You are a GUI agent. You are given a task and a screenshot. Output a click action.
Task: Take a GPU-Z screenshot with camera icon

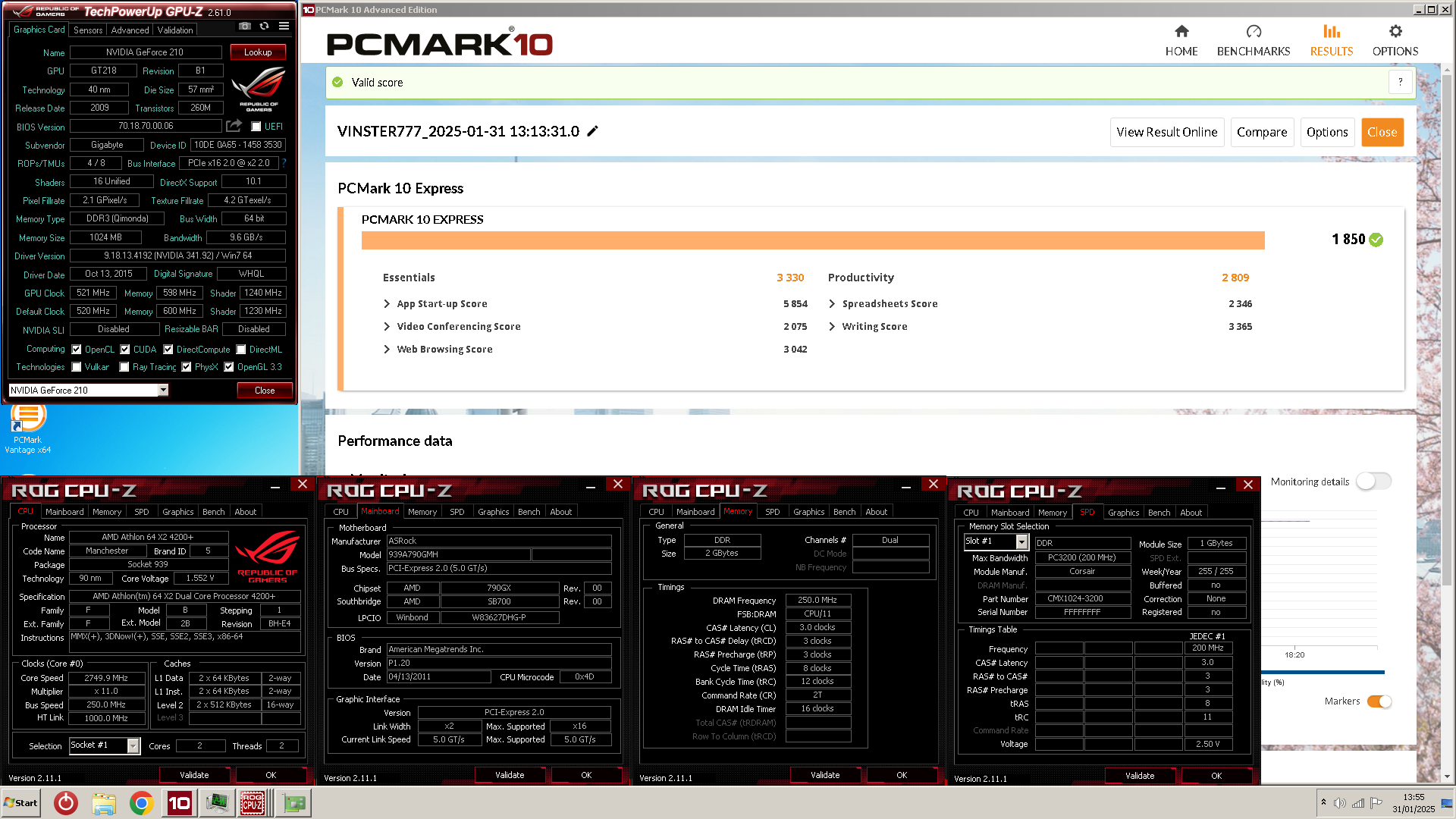click(244, 27)
